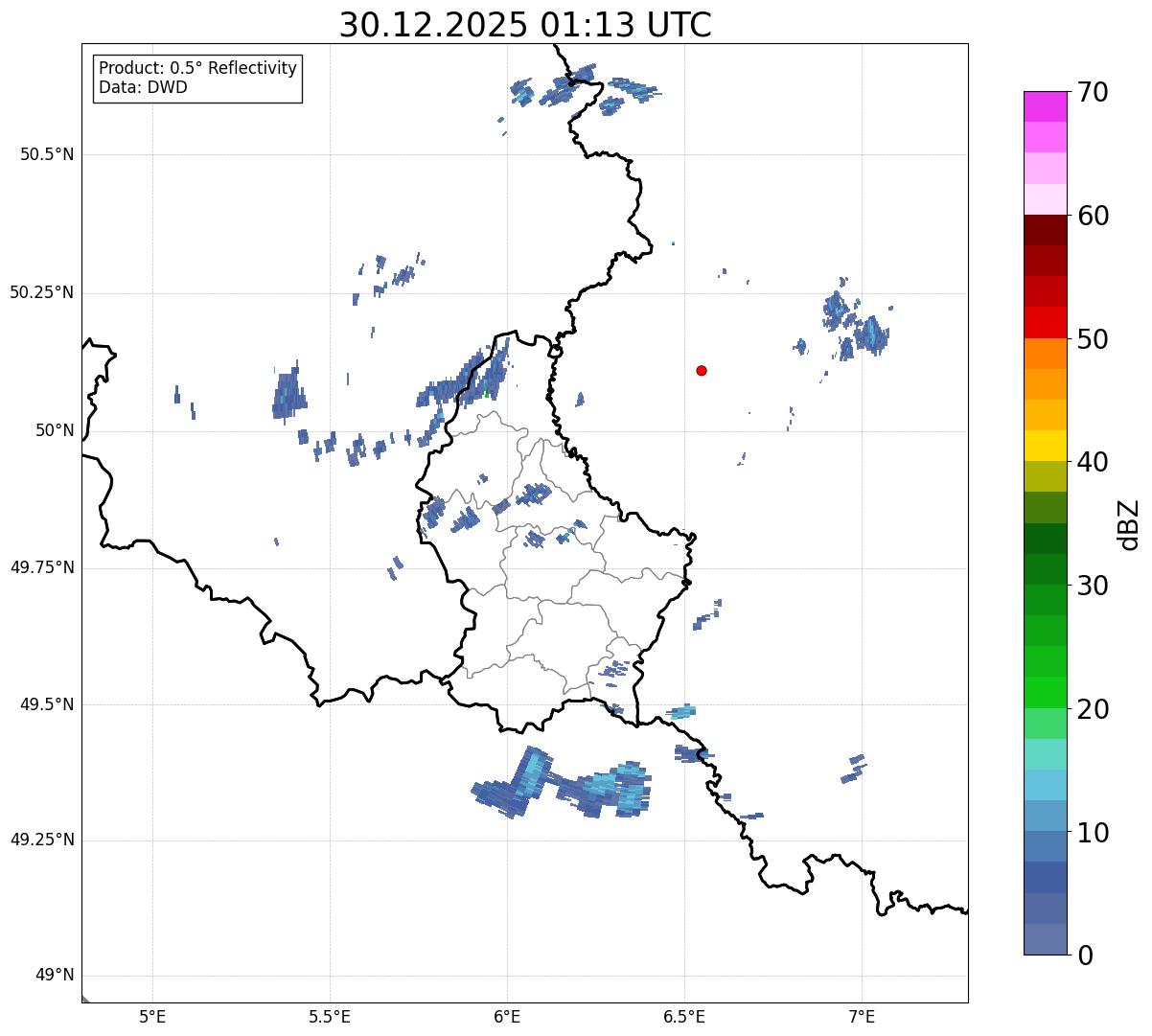
Task: Click the 50.25°N latitude label
Action: (x=42, y=292)
